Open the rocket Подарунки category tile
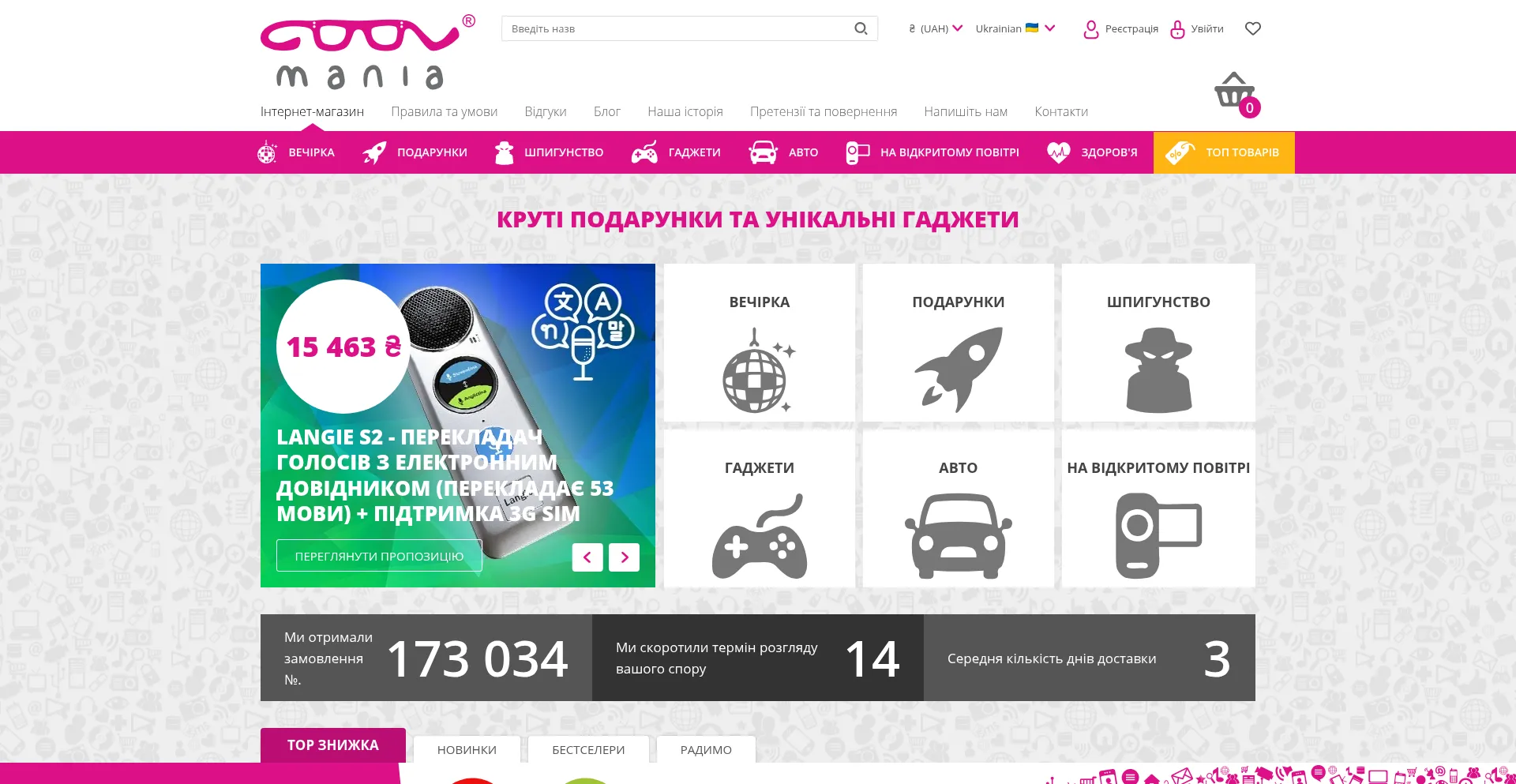This screenshot has height=784, width=1516. pyautogui.click(x=958, y=343)
